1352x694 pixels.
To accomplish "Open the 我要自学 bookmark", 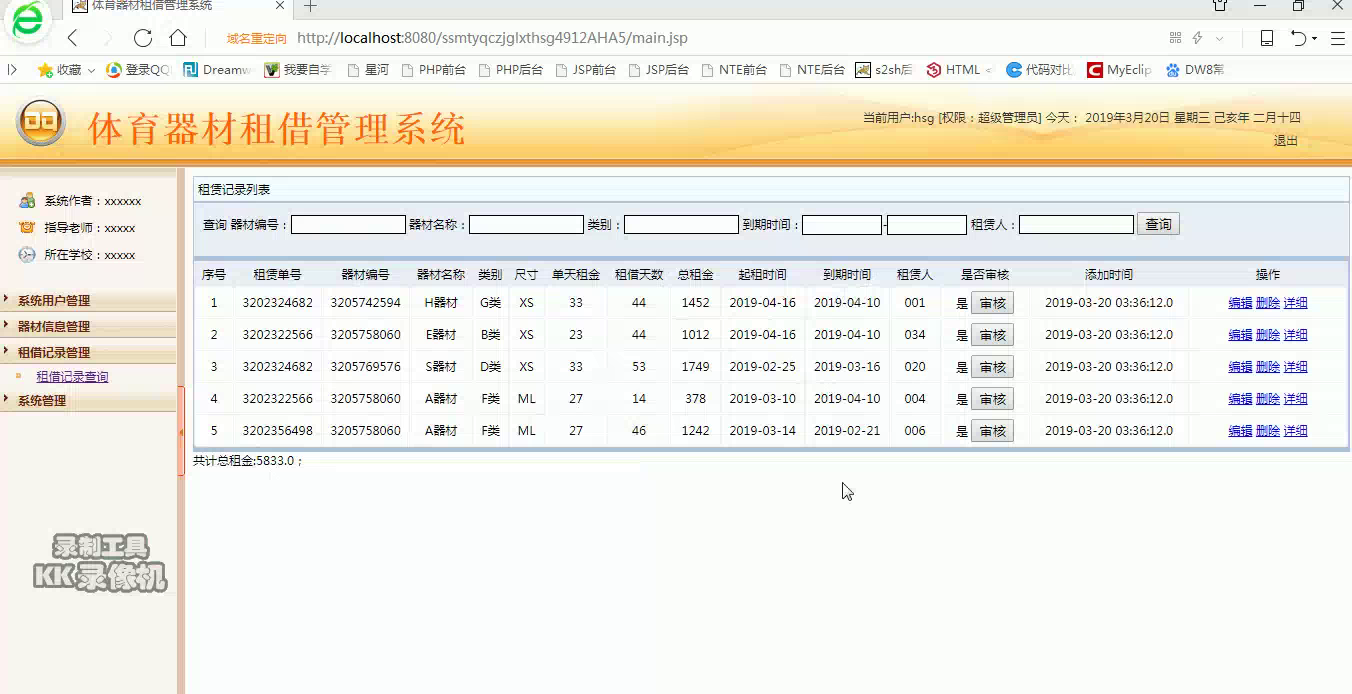I will click(x=298, y=70).
